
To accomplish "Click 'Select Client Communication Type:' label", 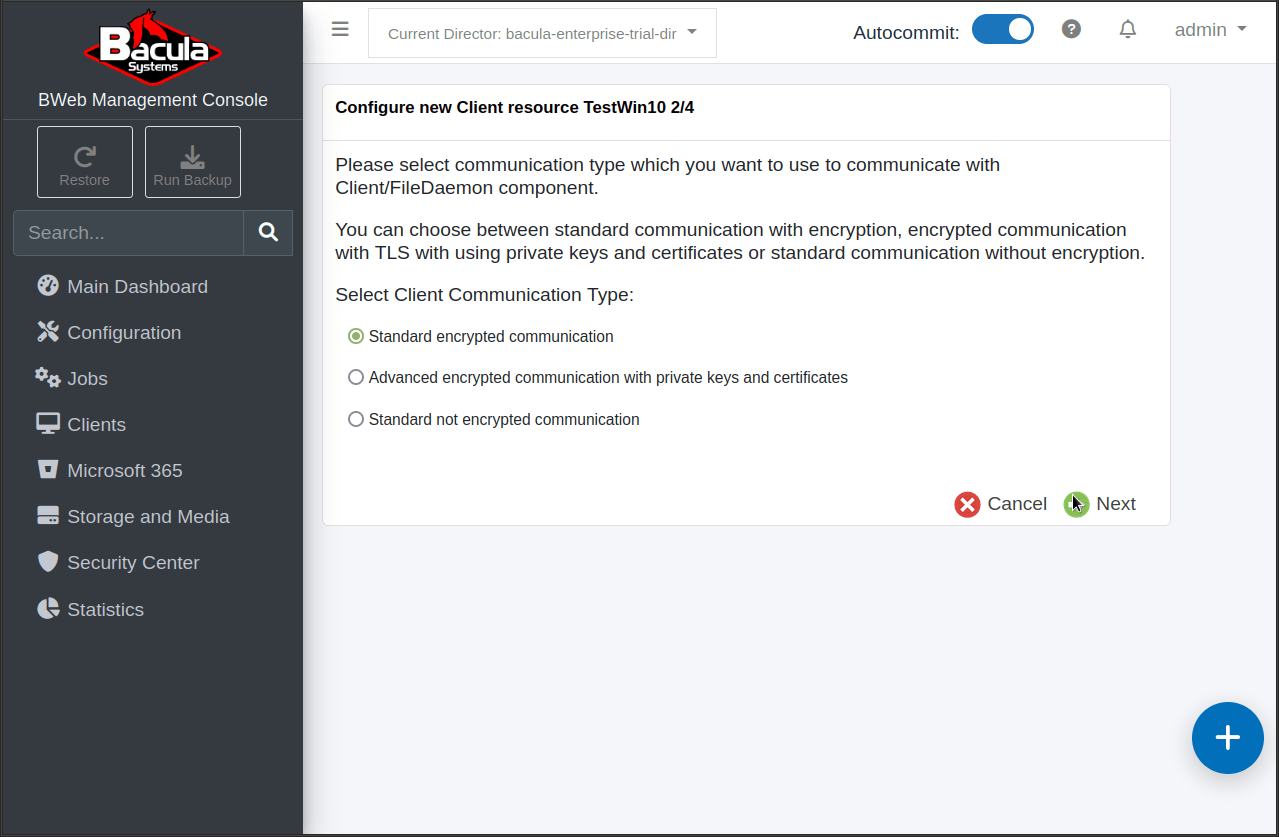I will [485, 295].
